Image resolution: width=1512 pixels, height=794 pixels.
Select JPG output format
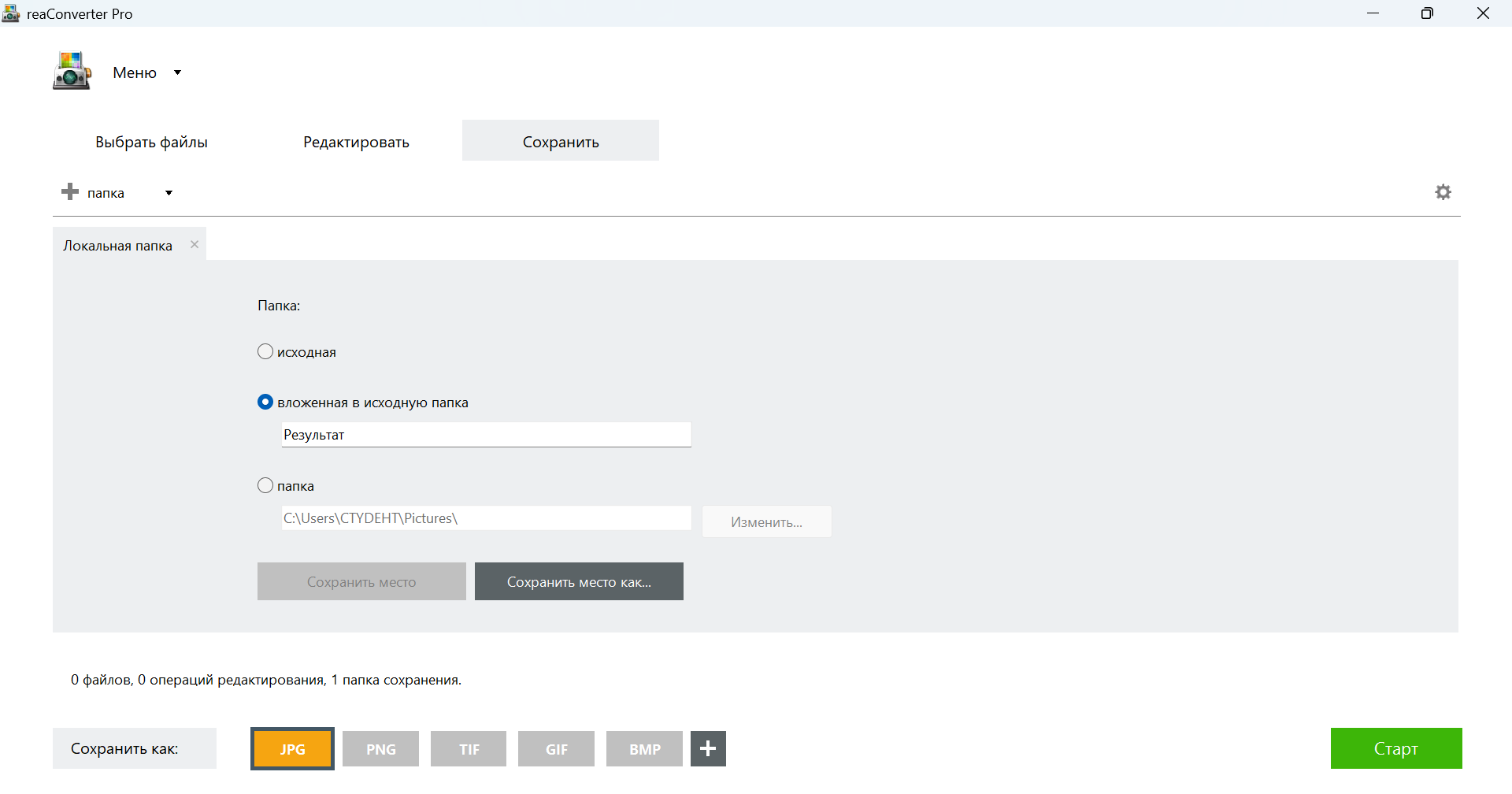point(292,748)
